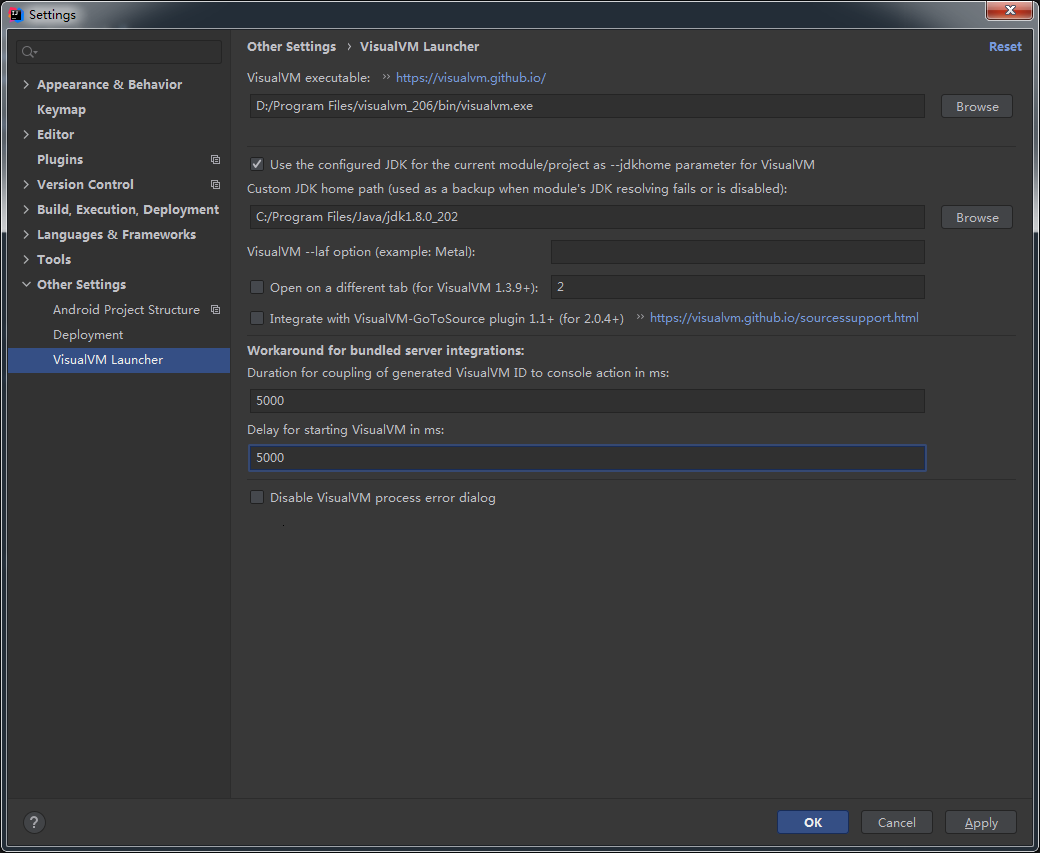Viewport: 1040px width, 853px height.
Task: Open Android Project Structure settings
Action: point(126,310)
